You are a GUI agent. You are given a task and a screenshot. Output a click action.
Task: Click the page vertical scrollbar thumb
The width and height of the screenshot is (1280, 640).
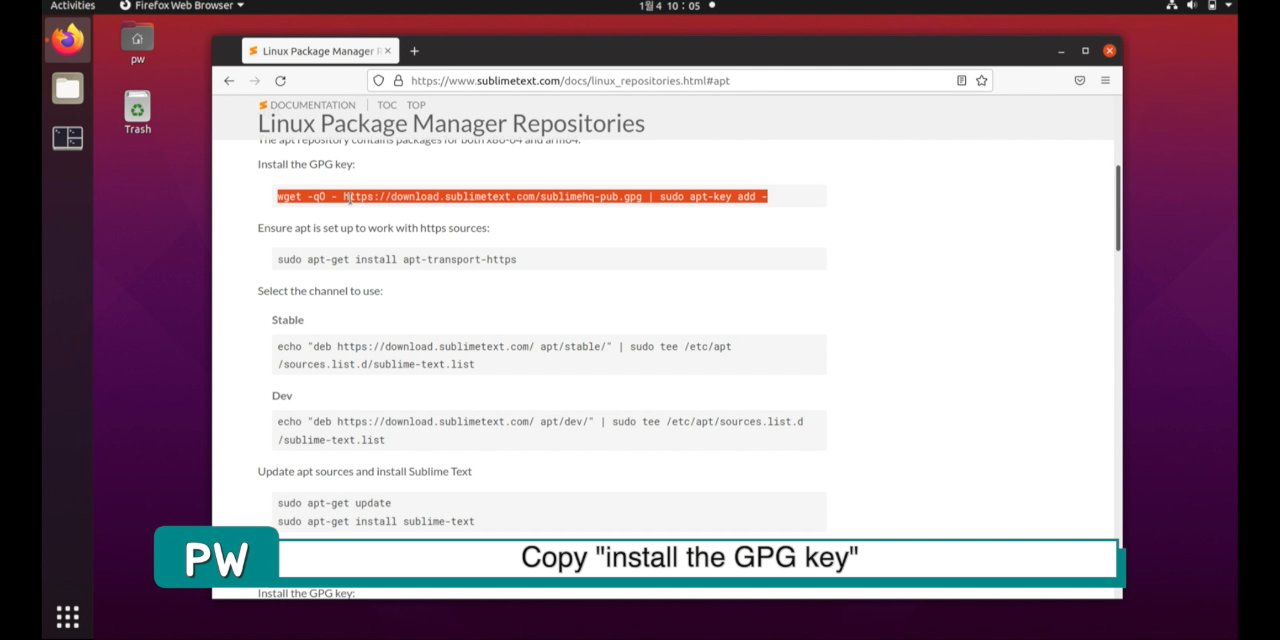tap(1117, 207)
